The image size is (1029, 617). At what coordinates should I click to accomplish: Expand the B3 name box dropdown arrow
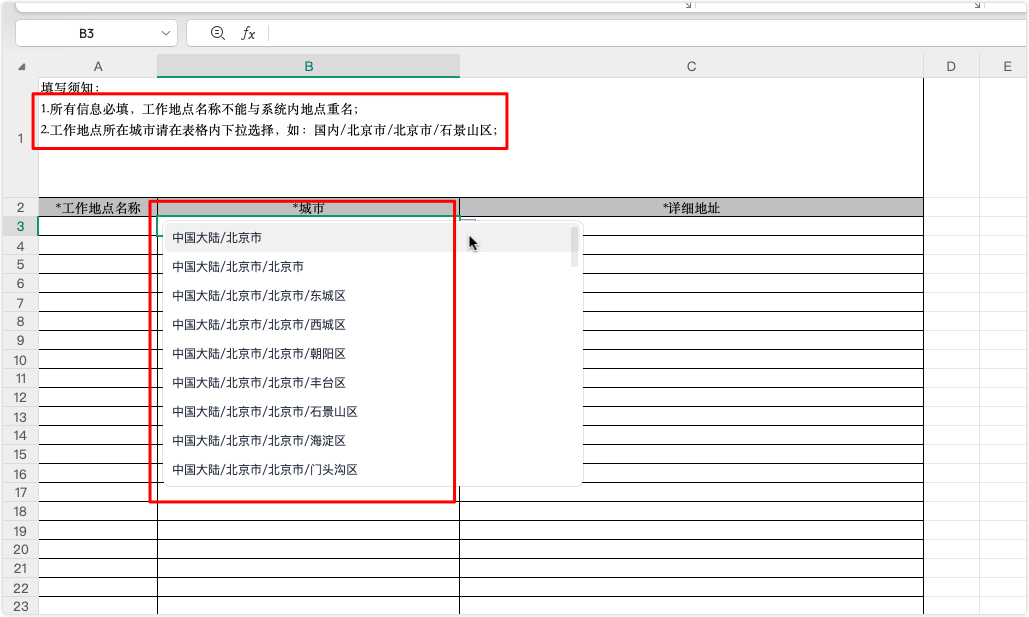click(x=166, y=33)
